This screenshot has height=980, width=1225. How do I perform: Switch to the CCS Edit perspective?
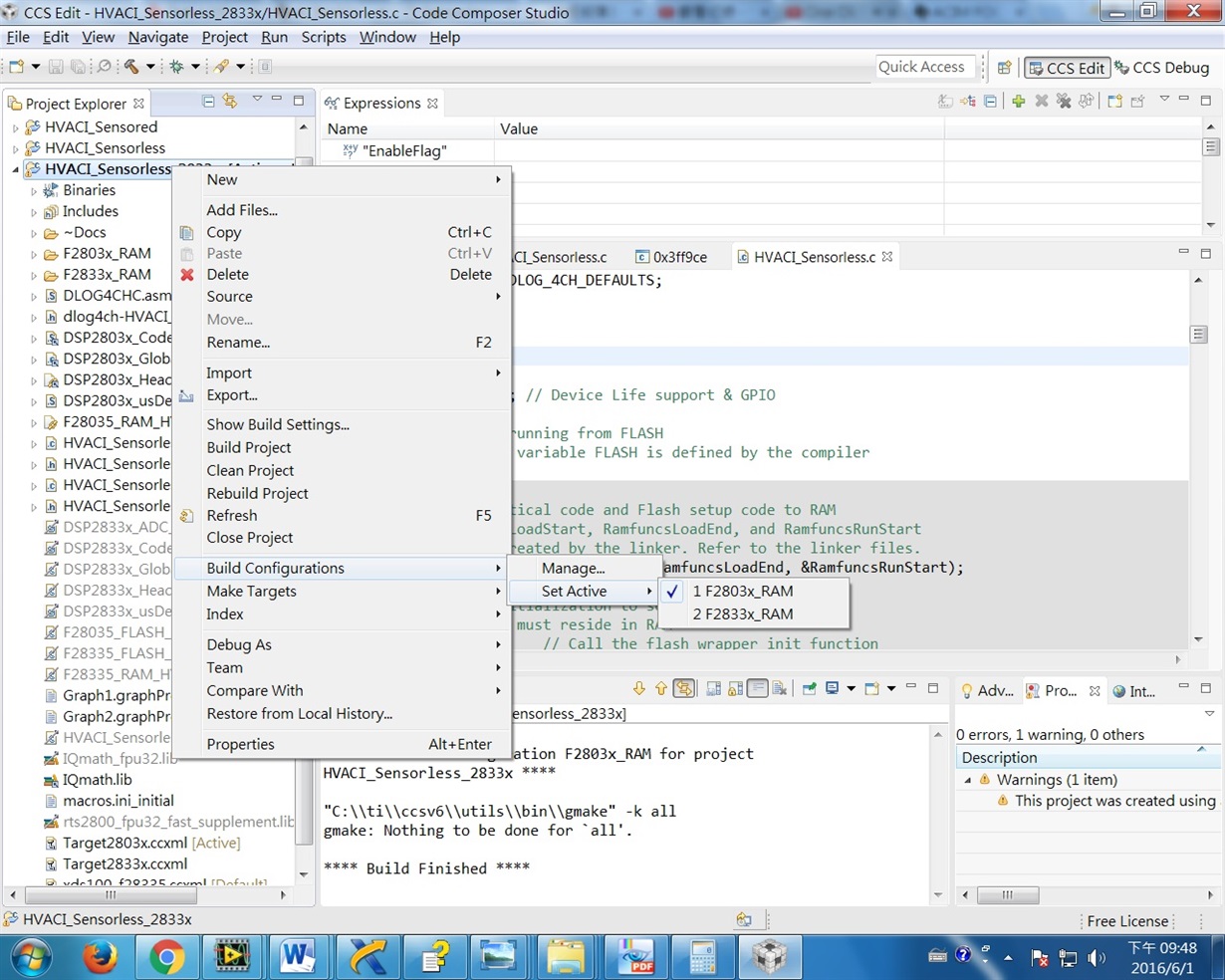(x=1067, y=68)
